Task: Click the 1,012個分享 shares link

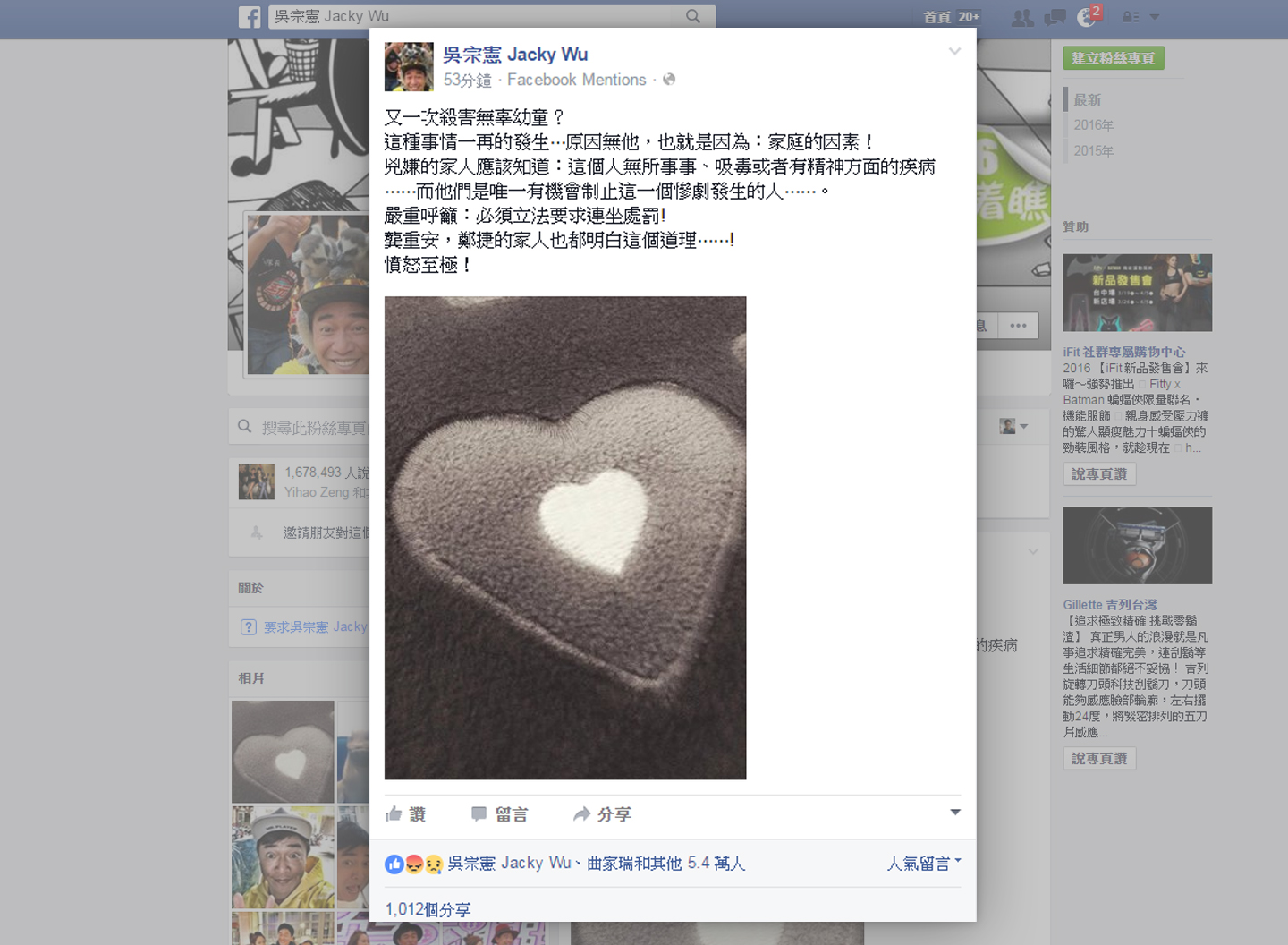Action: tap(428, 909)
